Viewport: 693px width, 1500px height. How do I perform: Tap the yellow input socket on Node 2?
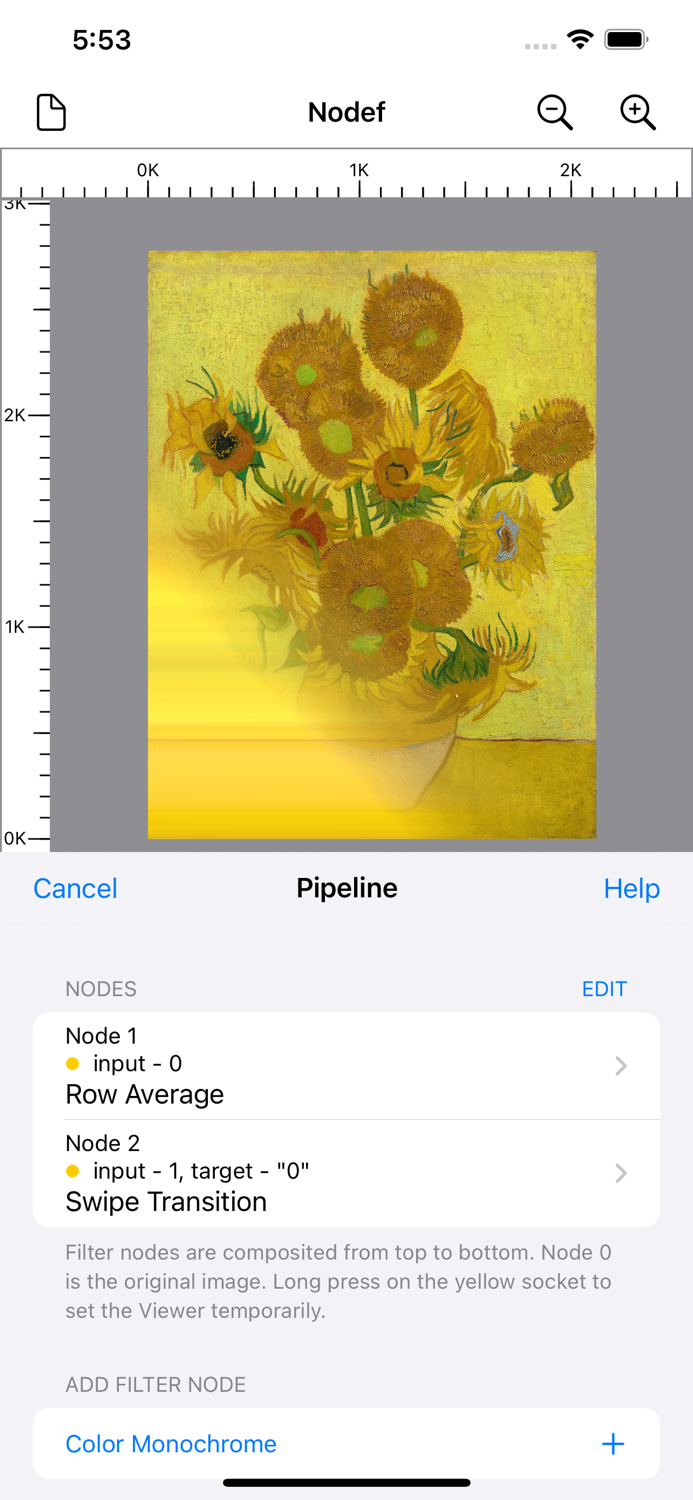(x=71, y=1171)
